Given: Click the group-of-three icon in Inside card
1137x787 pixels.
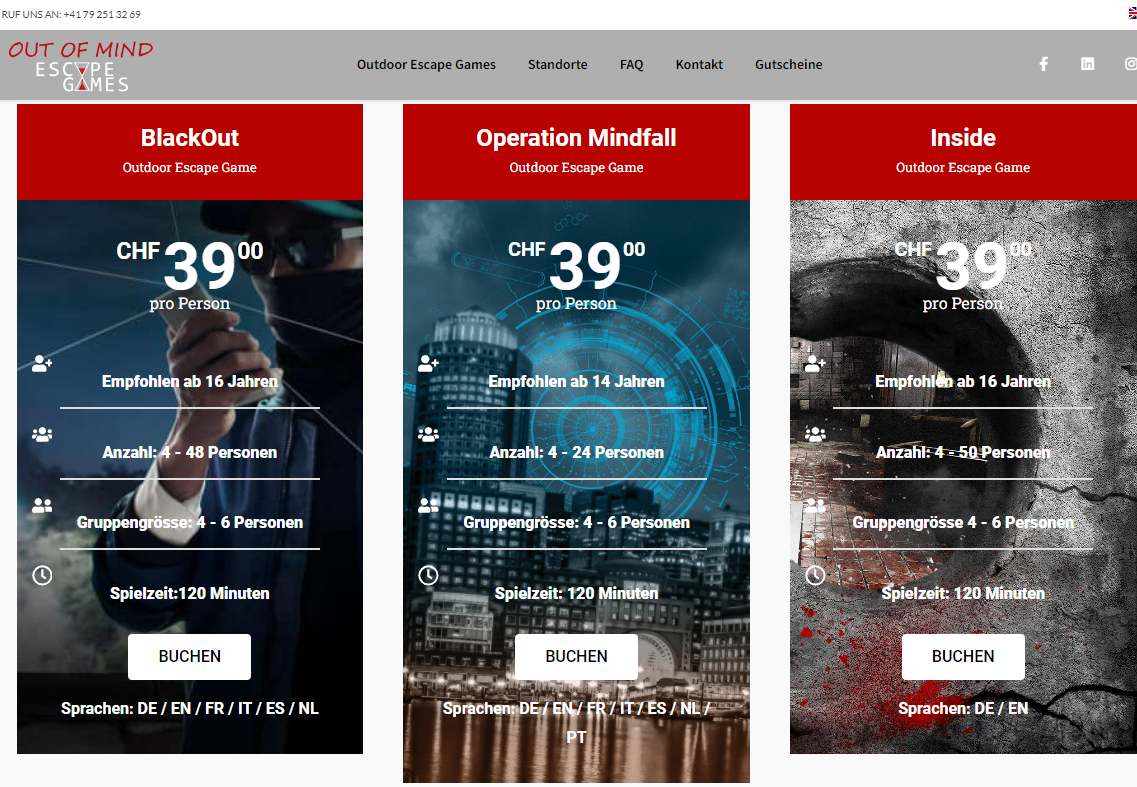Looking at the screenshot, I should pyautogui.click(x=815, y=435).
